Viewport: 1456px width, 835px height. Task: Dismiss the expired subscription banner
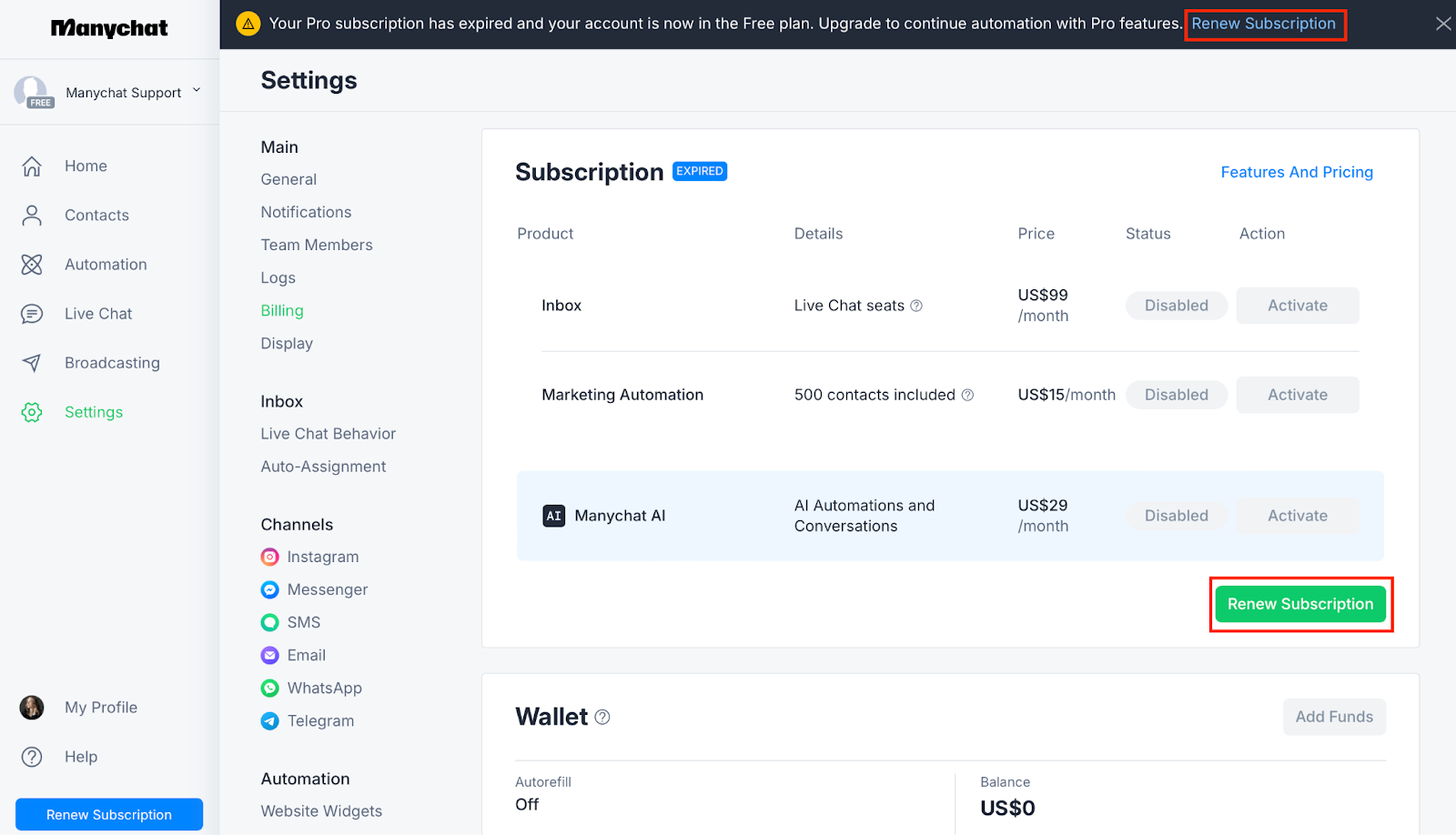[1442, 24]
